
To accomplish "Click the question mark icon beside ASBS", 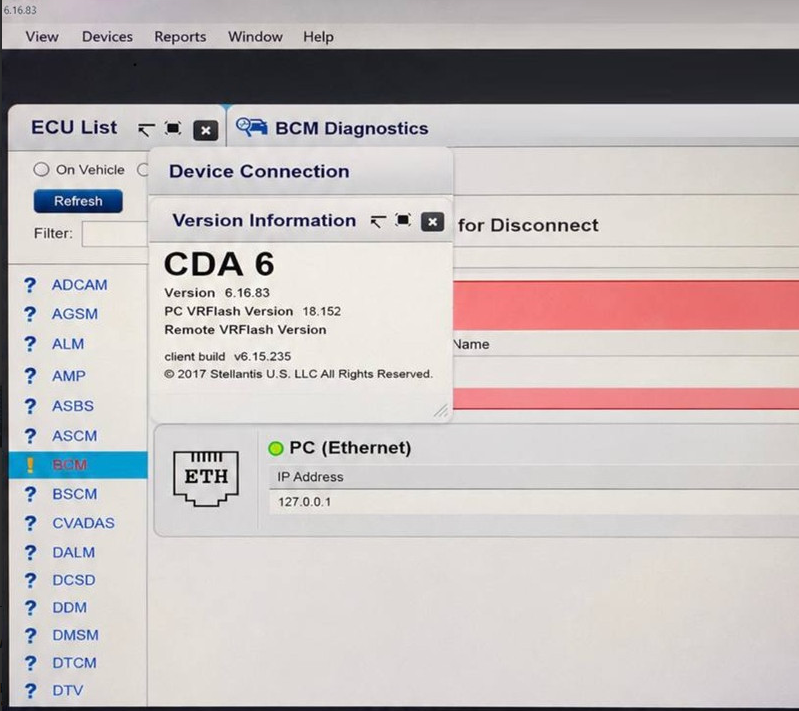I will click(31, 407).
